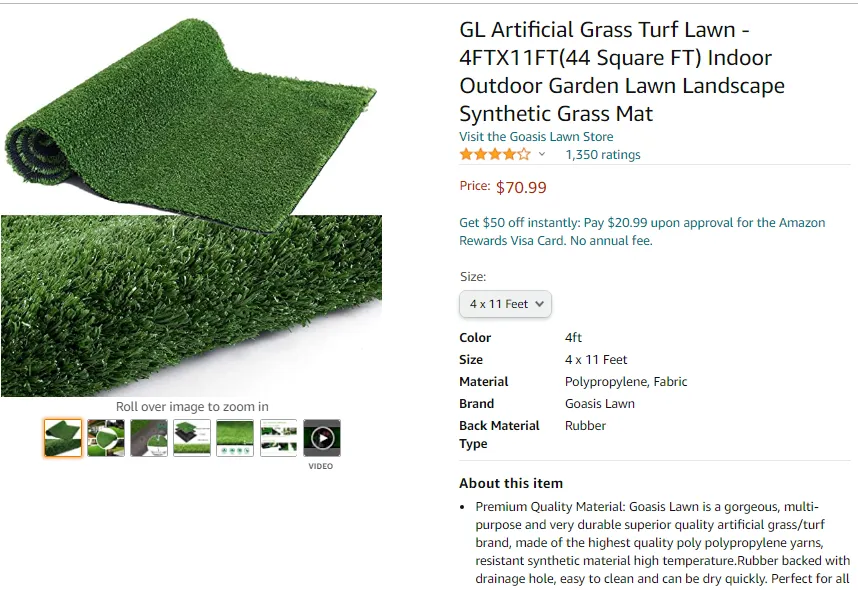
Task: Open the fifth thumbnail with feature icons
Action: pos(235,438)
